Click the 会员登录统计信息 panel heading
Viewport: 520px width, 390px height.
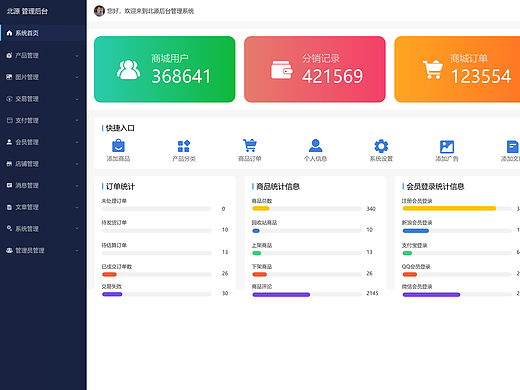(435, 186)
